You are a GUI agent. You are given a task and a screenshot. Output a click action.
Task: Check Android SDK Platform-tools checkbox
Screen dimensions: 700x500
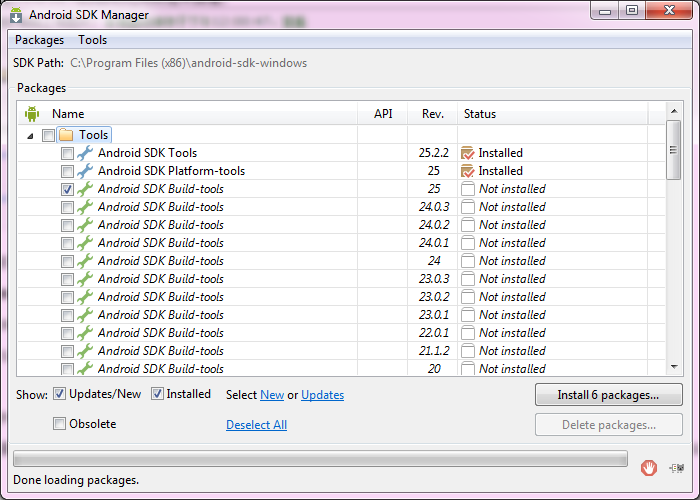(x=67, y=171)
